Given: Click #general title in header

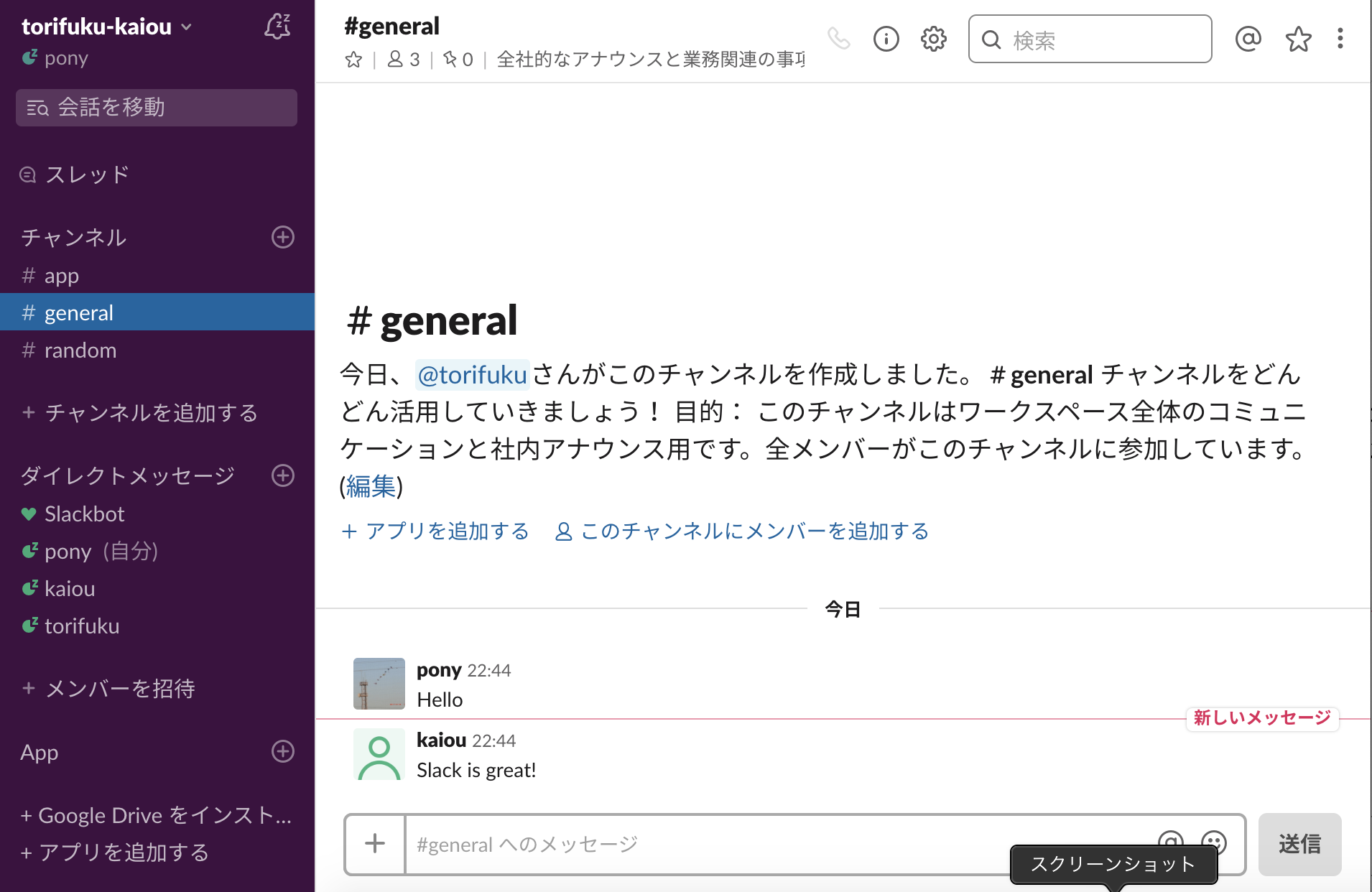Looking at the screenshot, I should click(391, 27).
